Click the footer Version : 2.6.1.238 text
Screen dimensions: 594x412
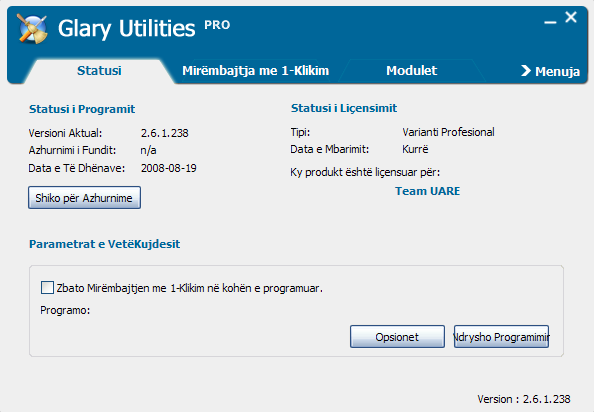(x=524, y=399)
